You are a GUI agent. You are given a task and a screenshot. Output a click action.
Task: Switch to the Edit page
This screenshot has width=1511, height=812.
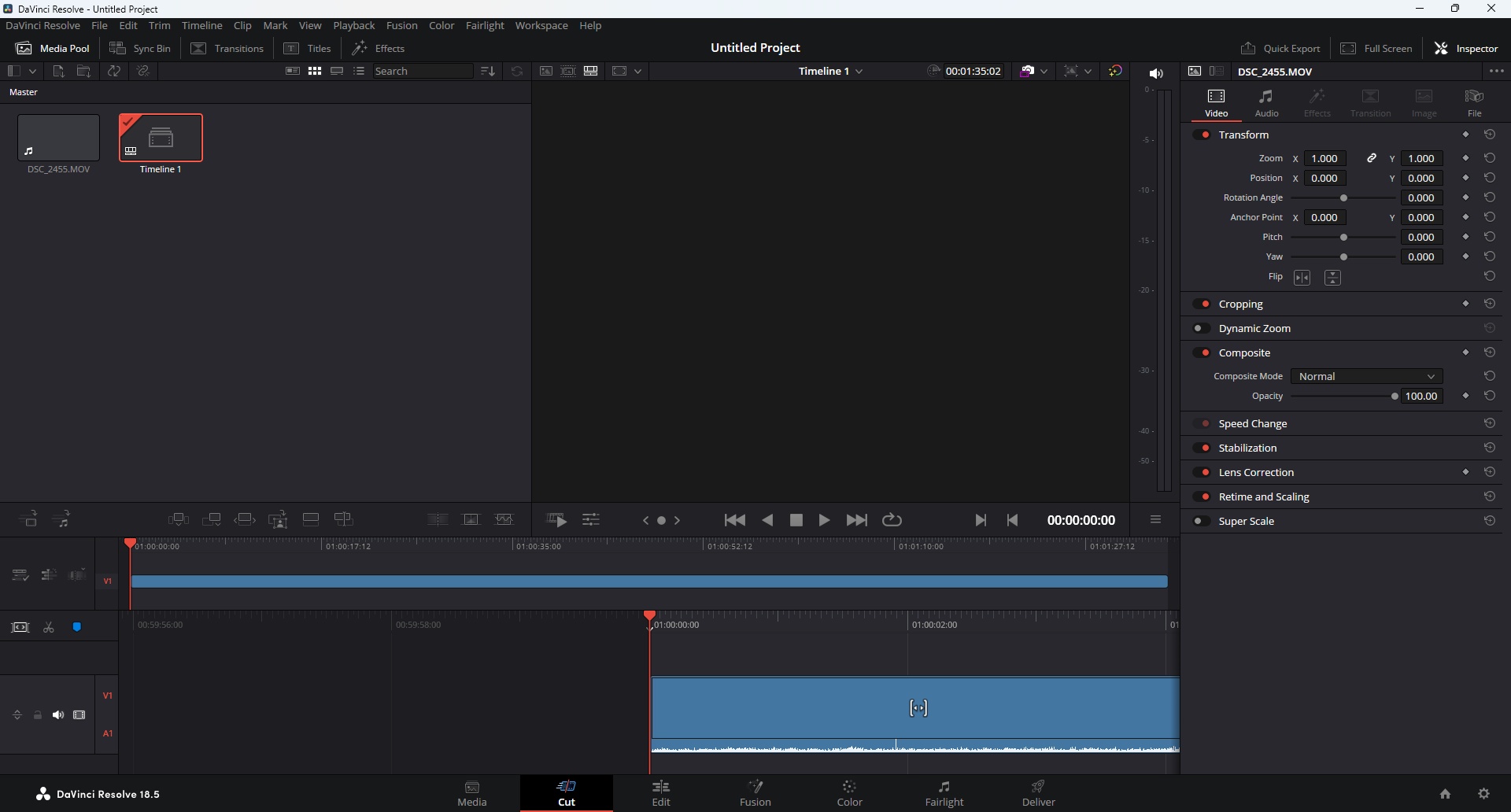click(661, 793)
